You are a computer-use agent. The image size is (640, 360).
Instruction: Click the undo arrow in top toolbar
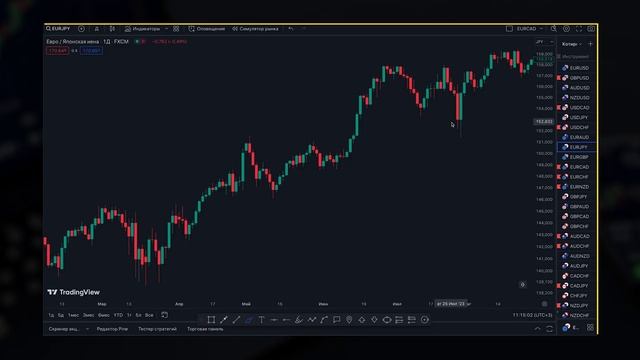click(291, 29)
